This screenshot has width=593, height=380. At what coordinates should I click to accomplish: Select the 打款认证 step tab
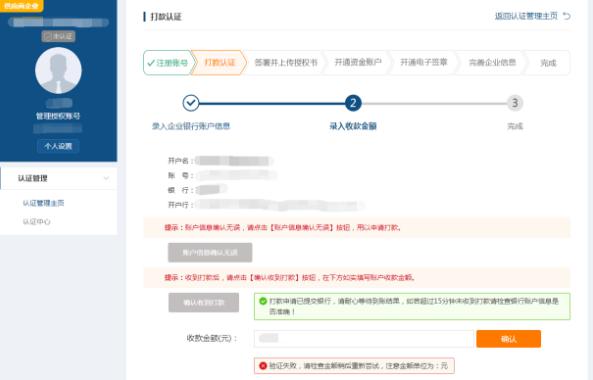click(219, 63)
